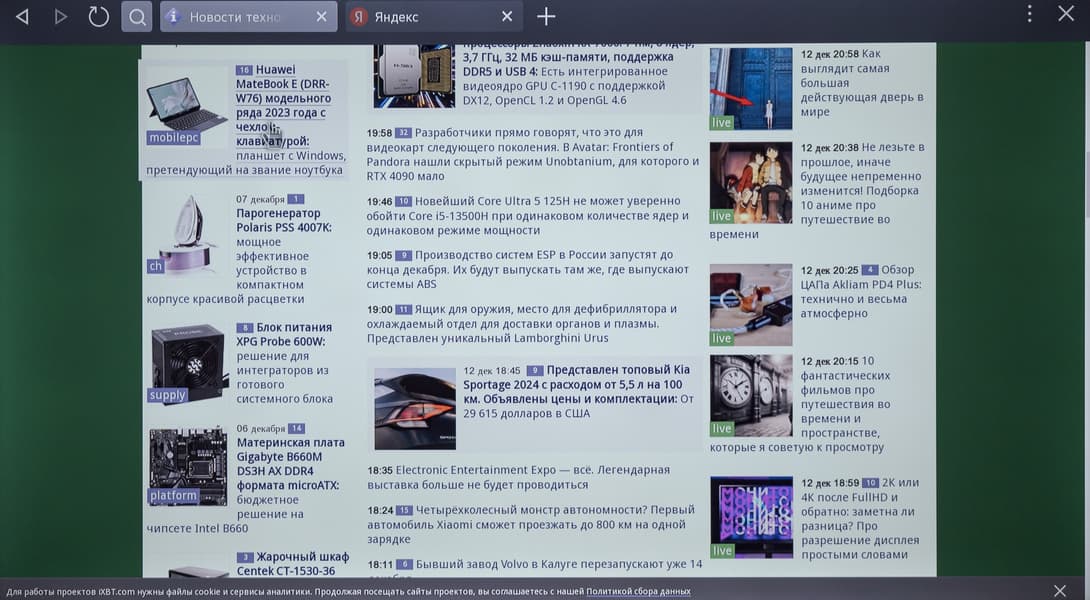
Task: Click the clocks thumbnail
Action: pyautogui.click(x=751, y=396)
